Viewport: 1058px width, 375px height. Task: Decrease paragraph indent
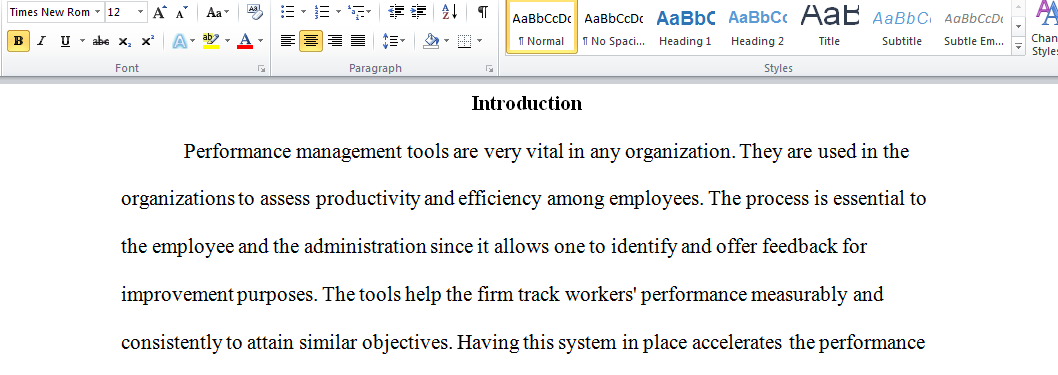[x=396, y=12]
